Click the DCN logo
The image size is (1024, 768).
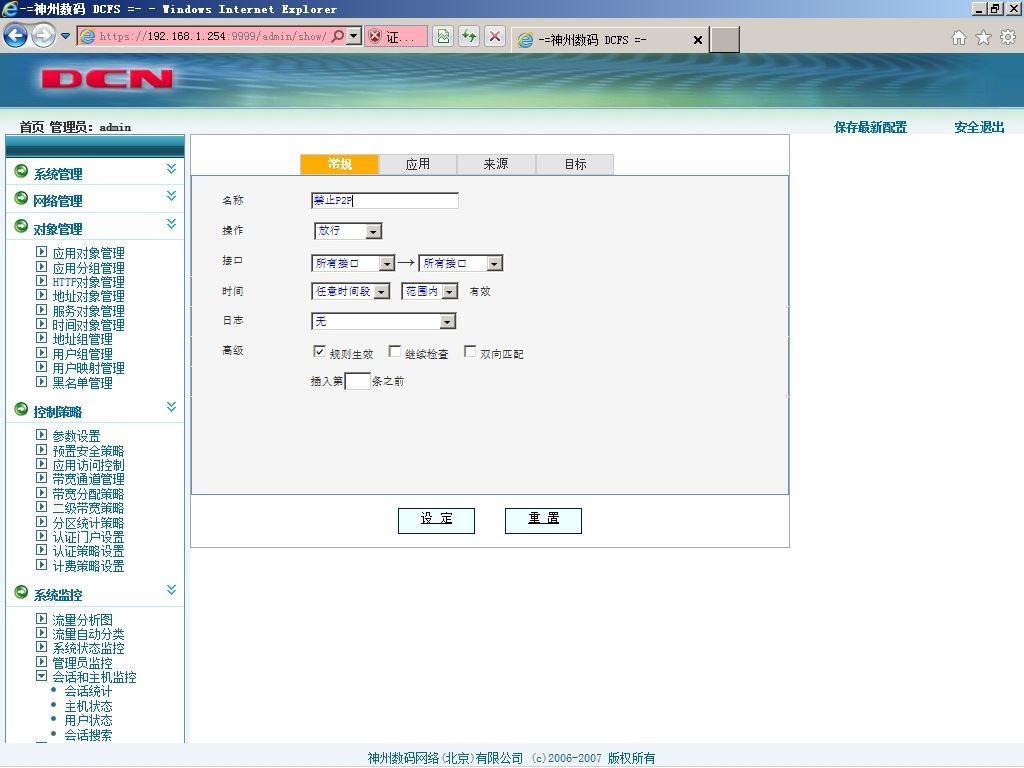pyautogui.click(x=106, y=78)
